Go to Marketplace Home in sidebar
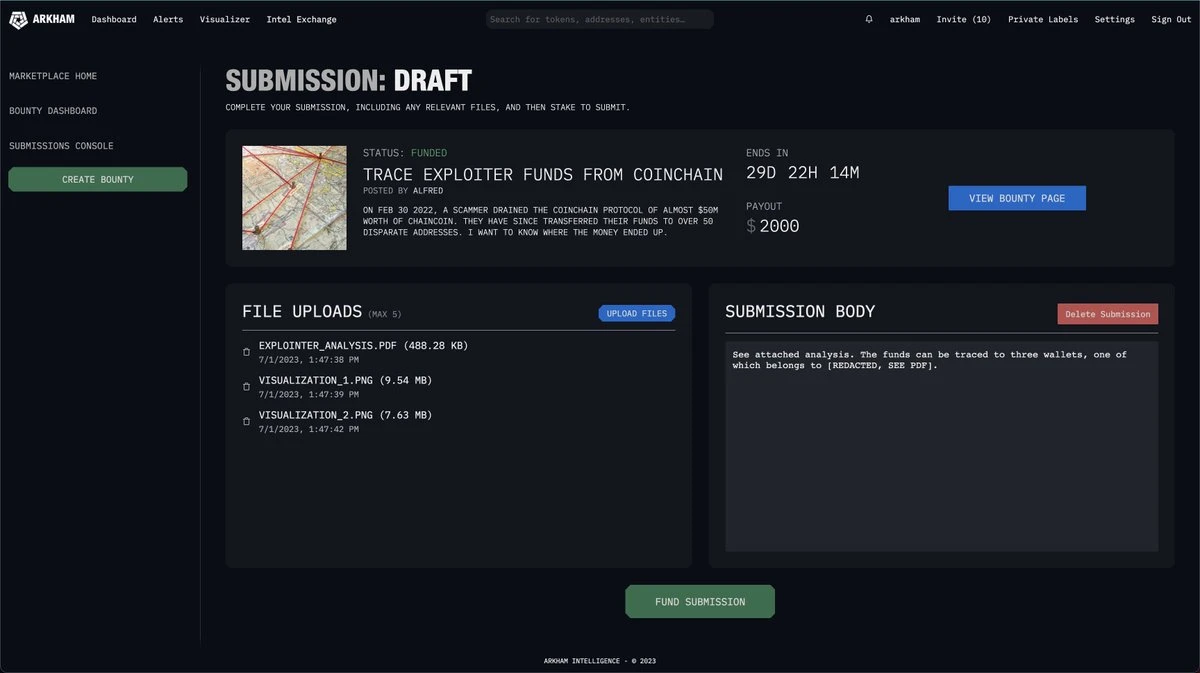The width and height of the screenshot is (1200, 673). (53, 76)
